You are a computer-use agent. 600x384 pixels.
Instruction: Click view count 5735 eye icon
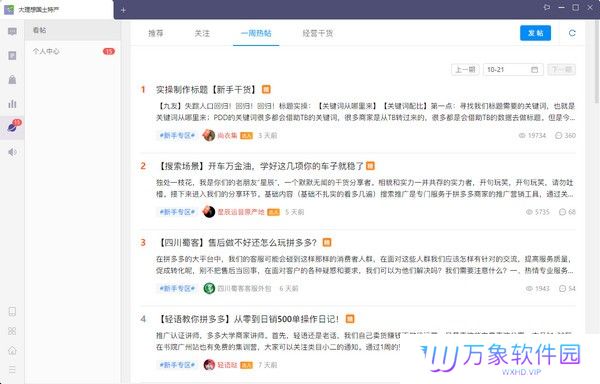pos(530,212)
